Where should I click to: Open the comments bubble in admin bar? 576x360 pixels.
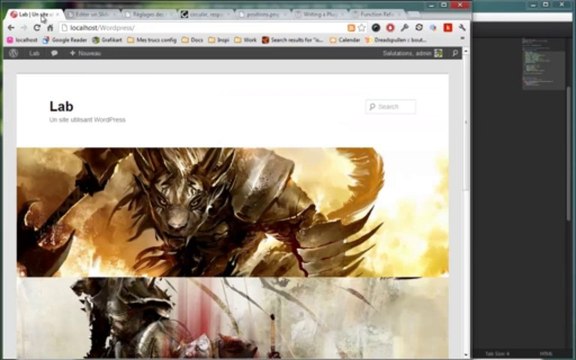(54, 53)
